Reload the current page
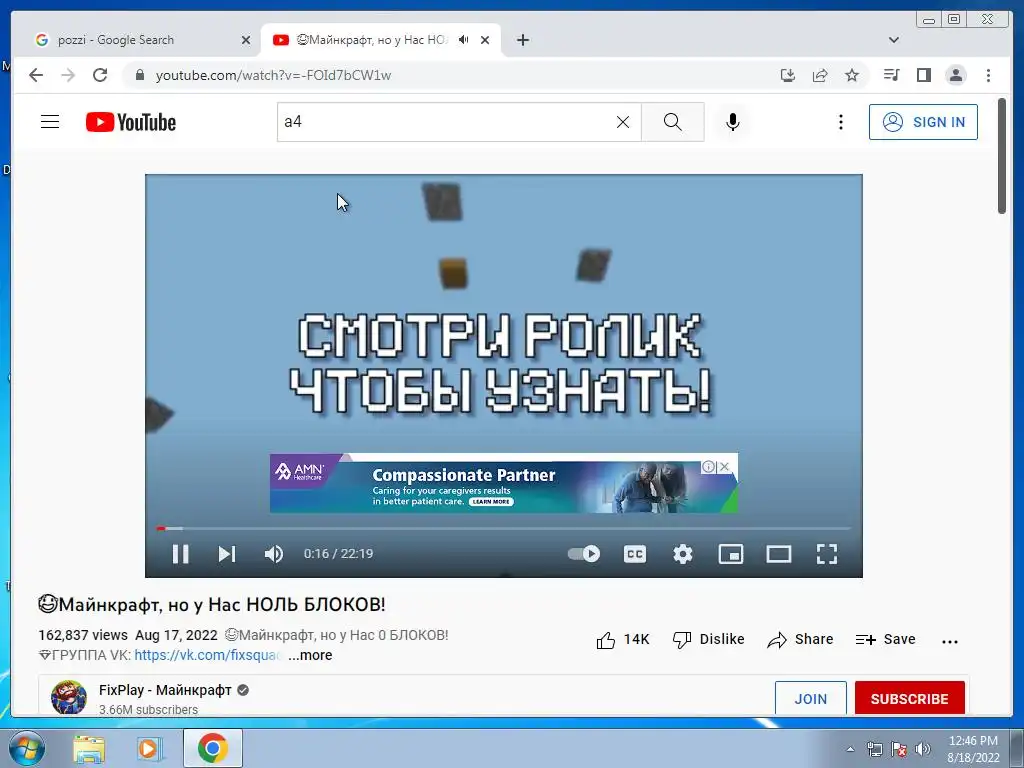 tap(100, 75)
